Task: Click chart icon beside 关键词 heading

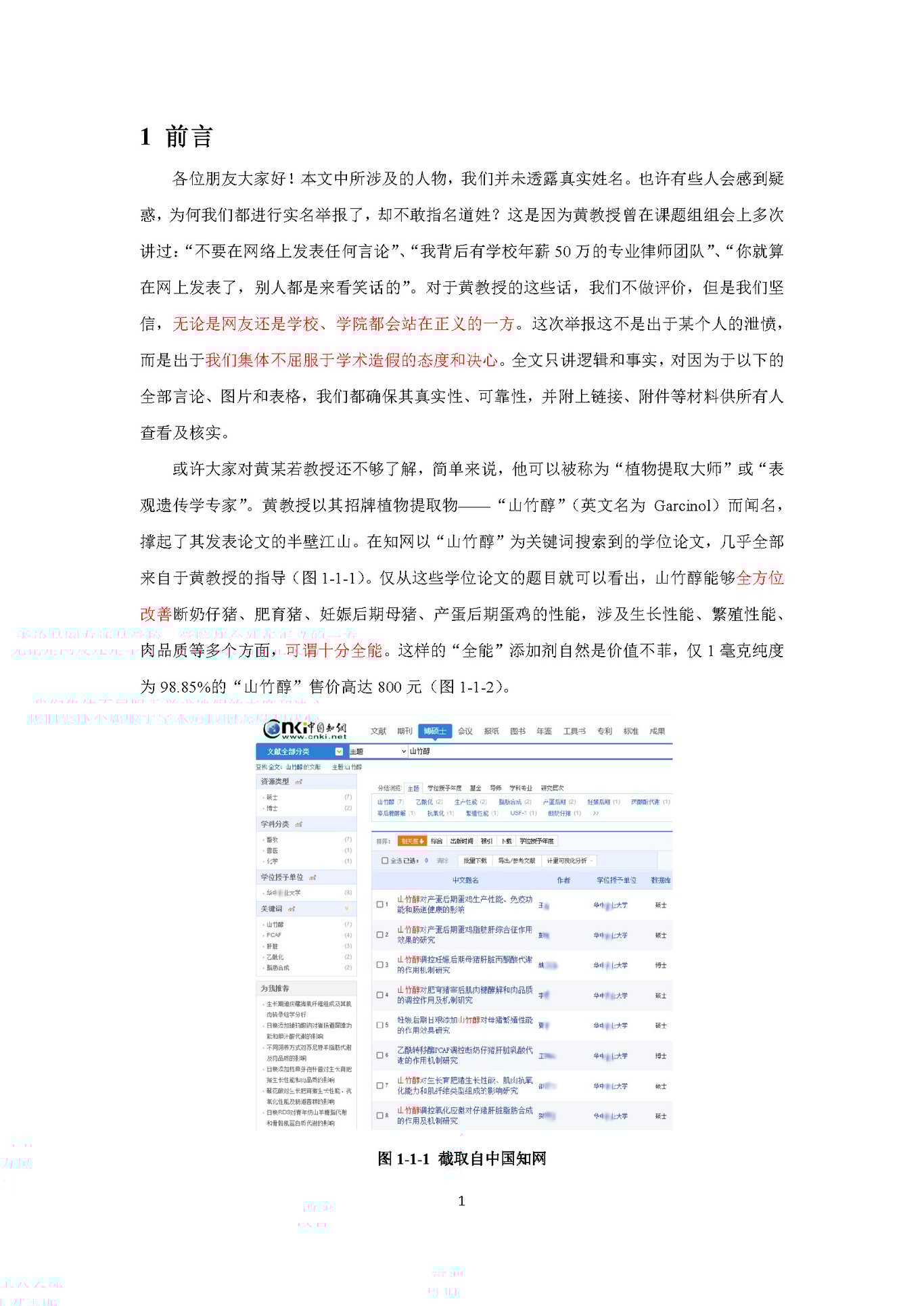Action: 292,909
